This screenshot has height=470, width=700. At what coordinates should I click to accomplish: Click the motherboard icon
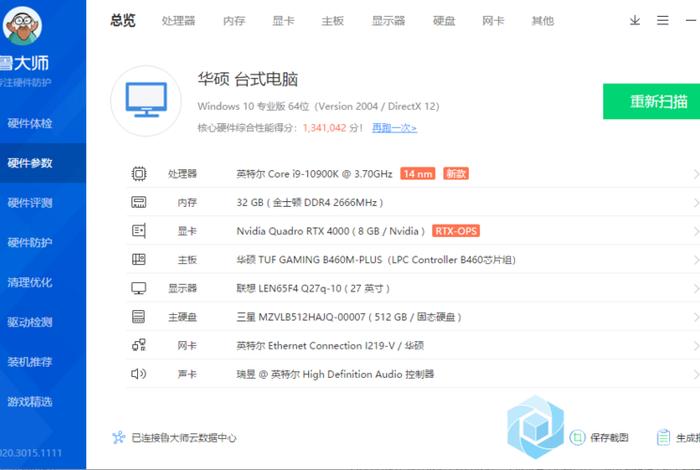tap(139, 259)
